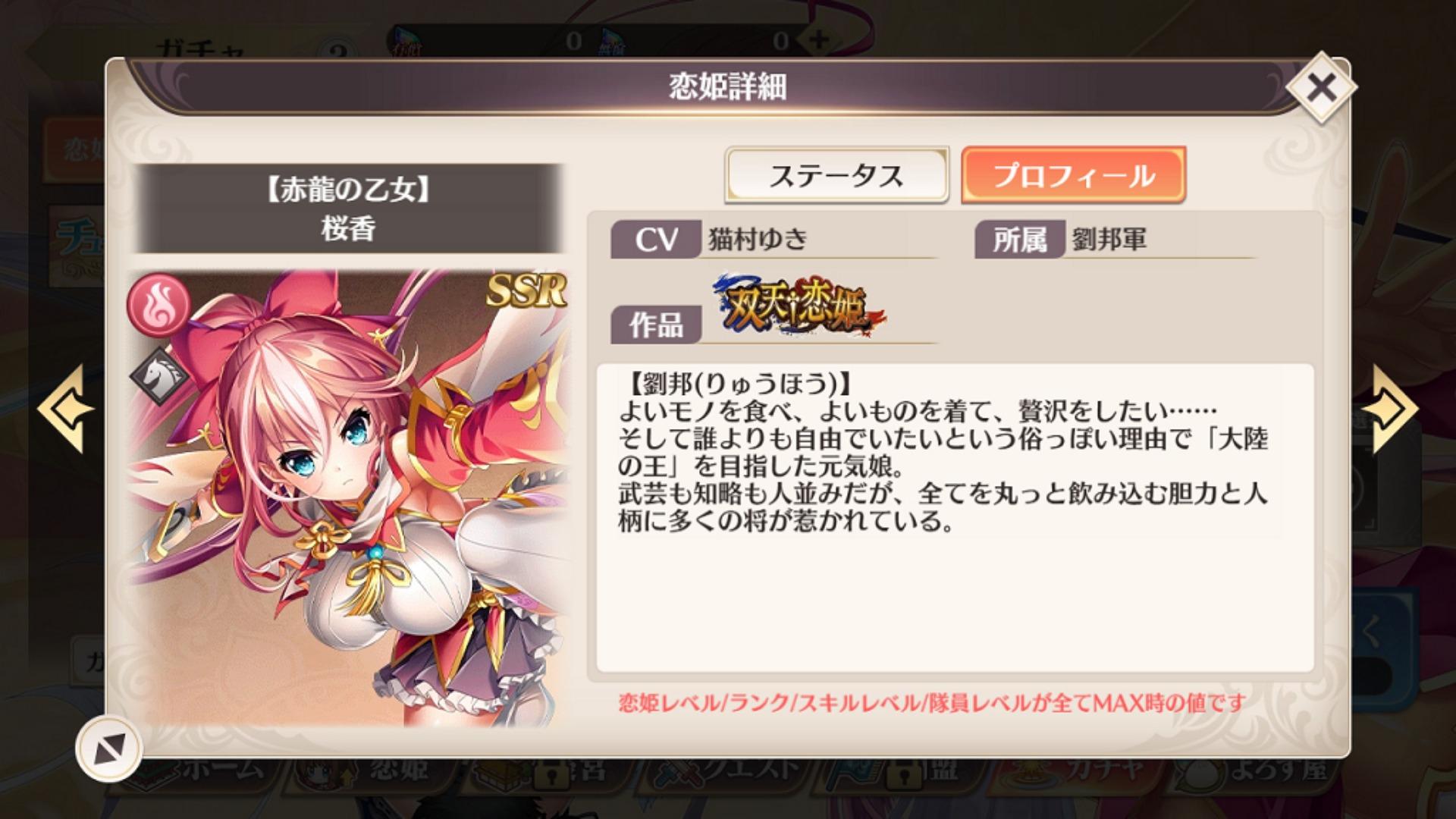Click the character name banner 赤龍の乙女

tap(349, 209)
